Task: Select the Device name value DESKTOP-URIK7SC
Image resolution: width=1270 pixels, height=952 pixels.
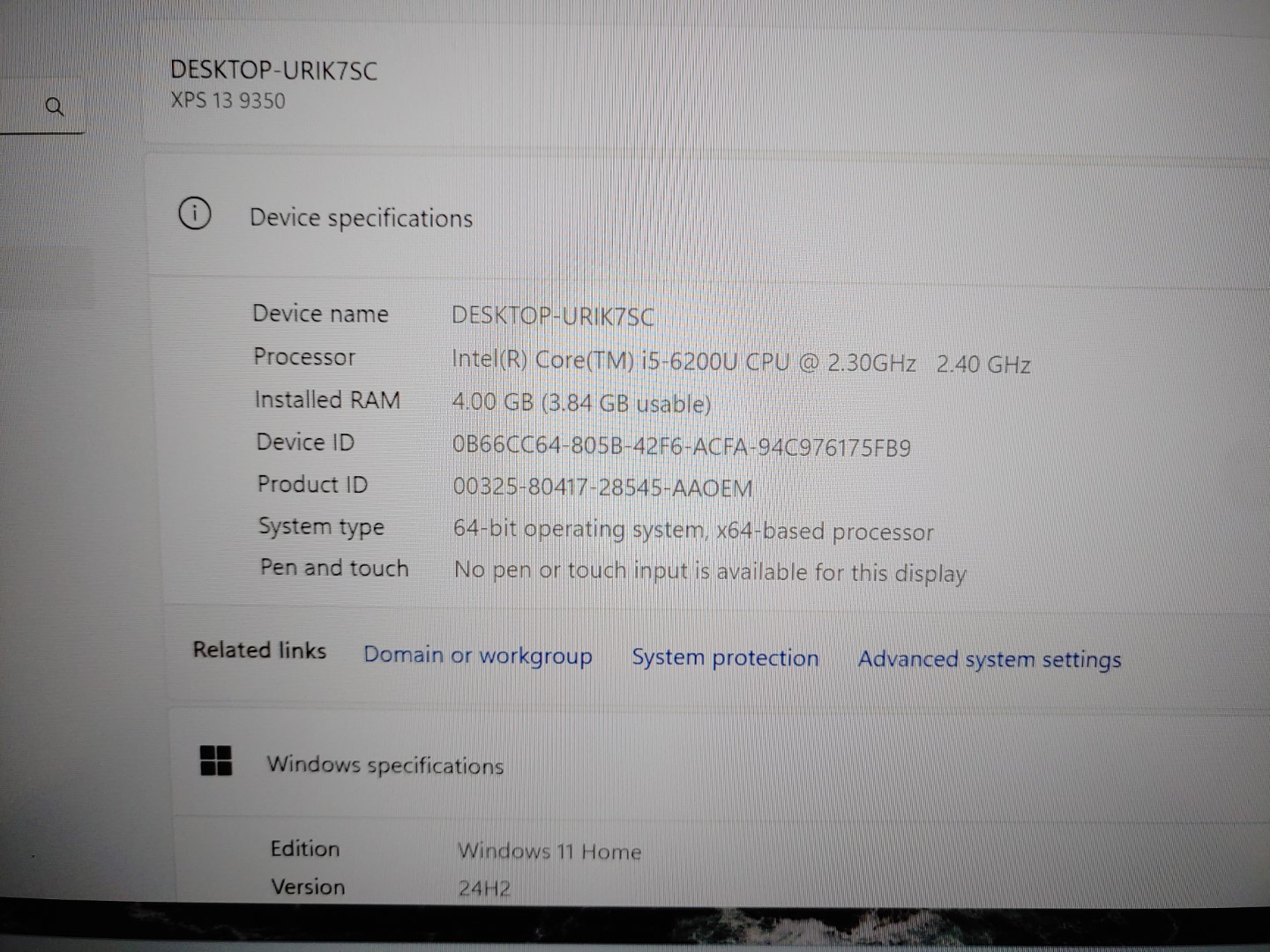Action: 553,316
